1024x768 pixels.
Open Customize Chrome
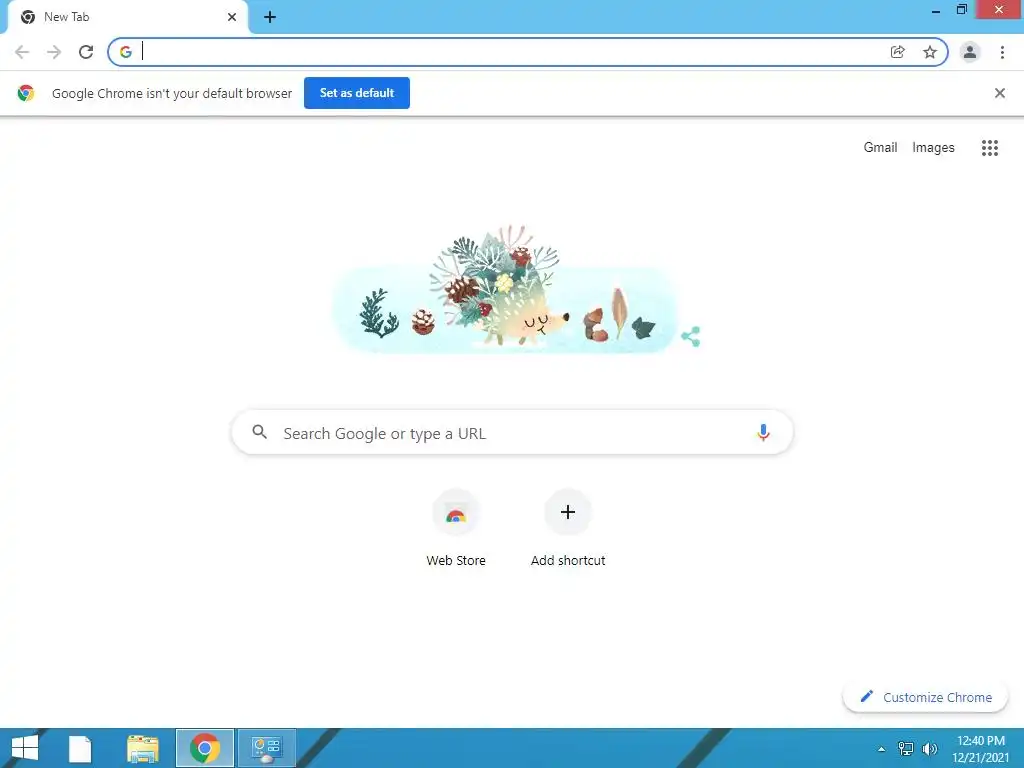925,697
